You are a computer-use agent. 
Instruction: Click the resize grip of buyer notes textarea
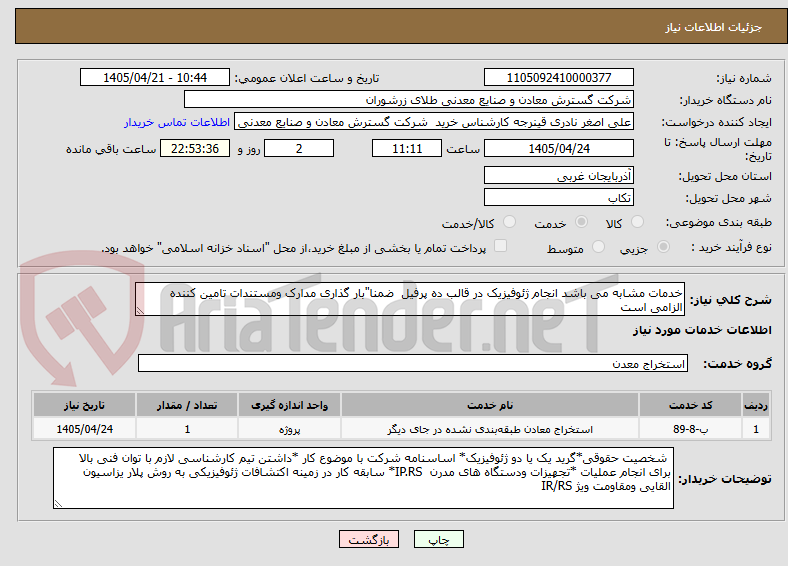click(58, 504)
